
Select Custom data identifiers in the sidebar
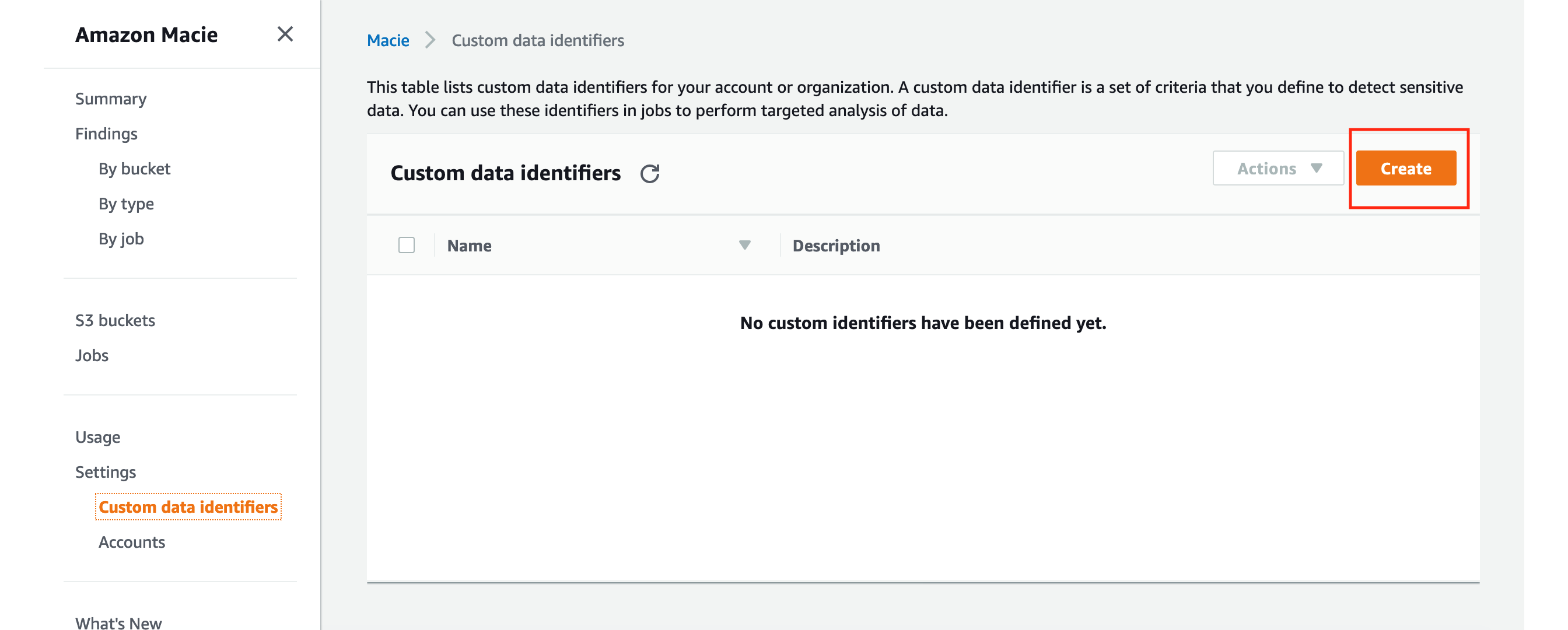188,506
